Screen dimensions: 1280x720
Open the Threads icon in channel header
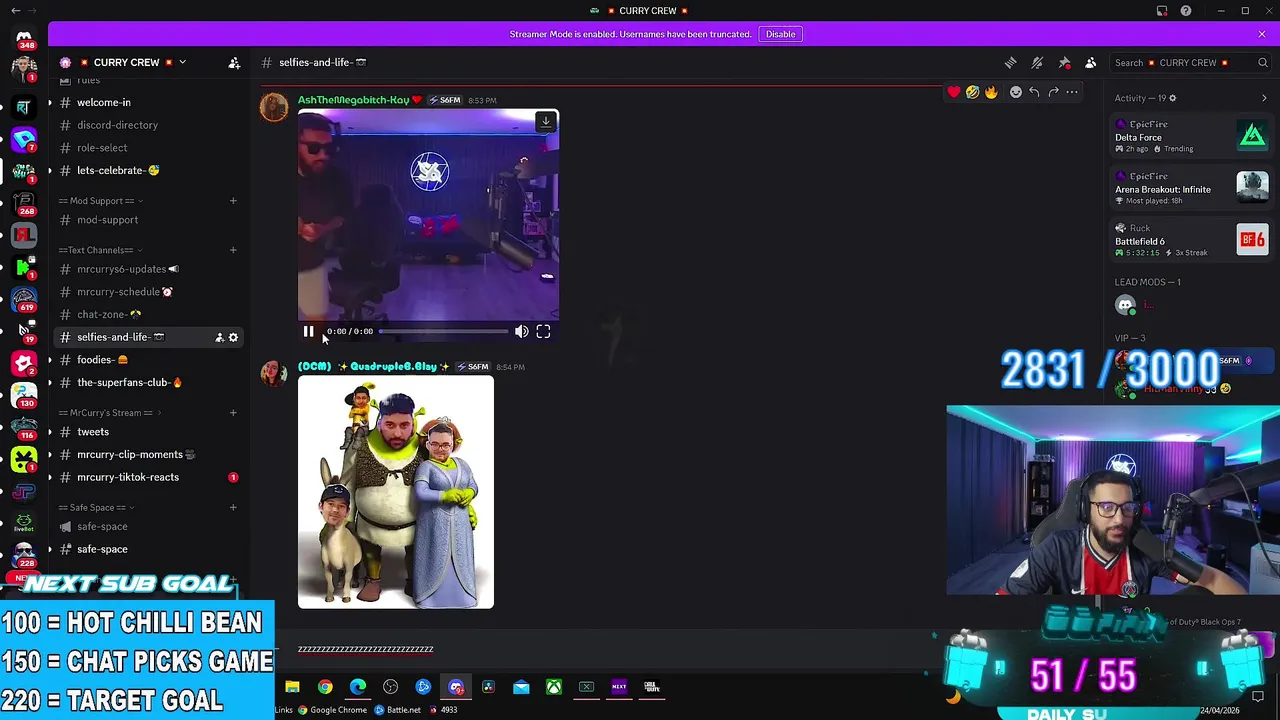pos(1010,62)
